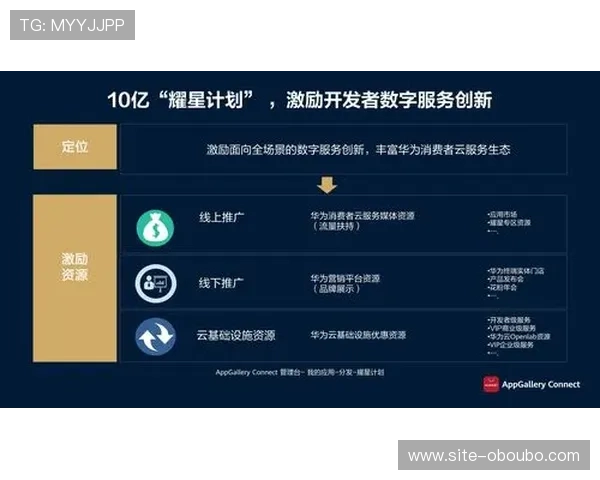Click the AppGallery Connect 管理台 path text
This screenshot has width=600, height=480.
300,372
